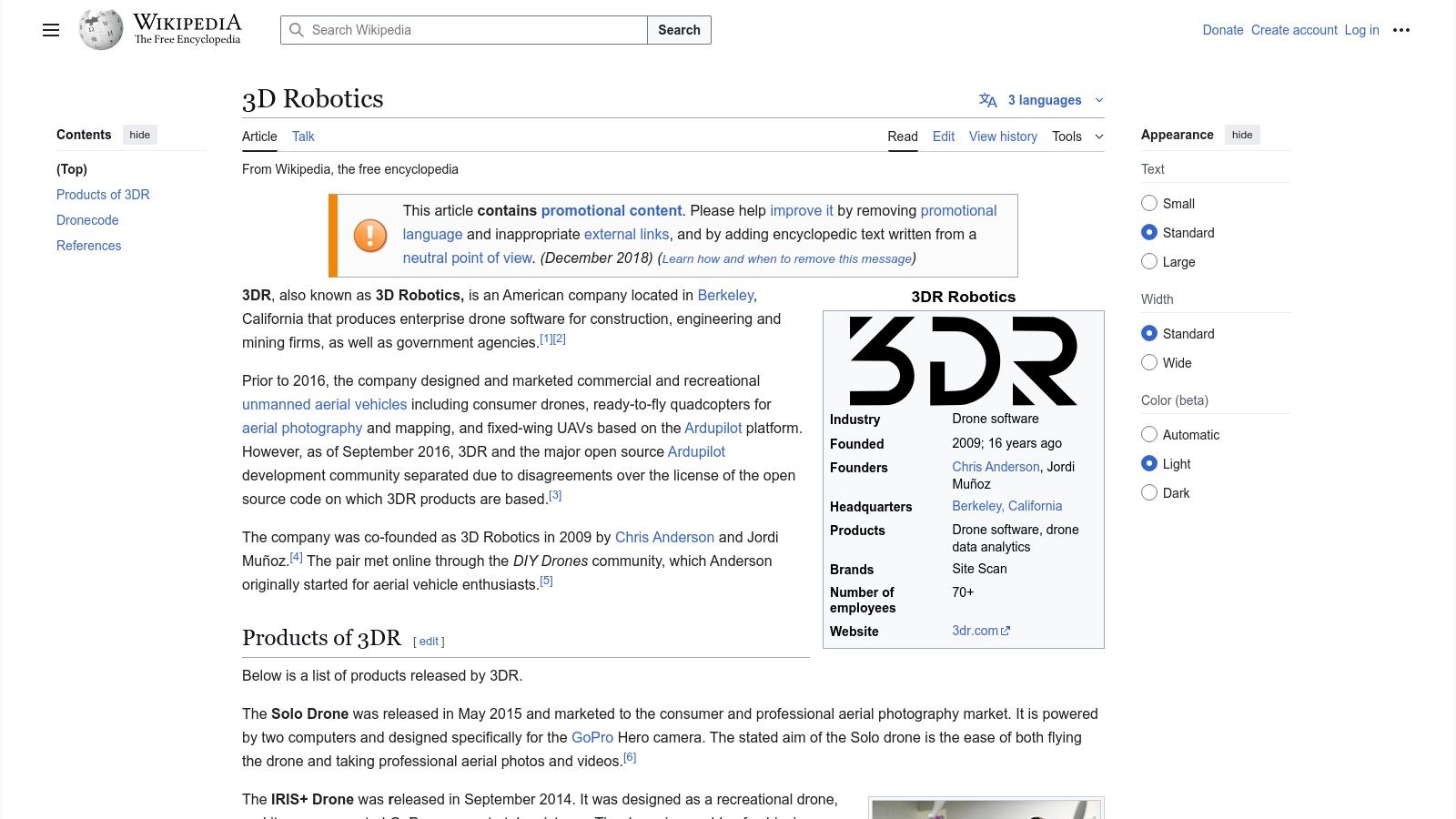The image size is (1456, 819).
Task: Click the orange warning exclamation icon
Action: click(370, 235)
